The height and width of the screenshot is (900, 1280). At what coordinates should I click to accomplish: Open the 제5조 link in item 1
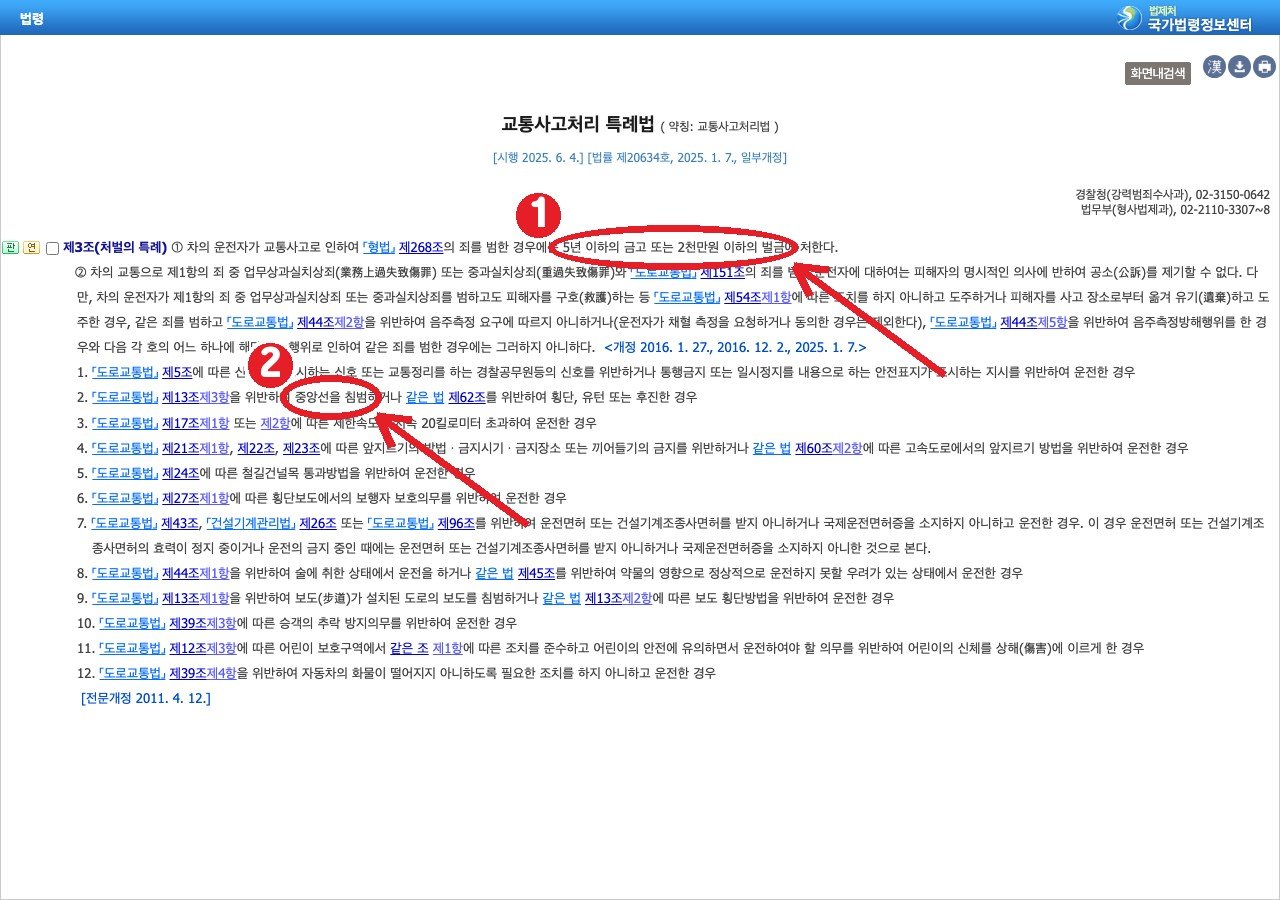coord(177,372)
